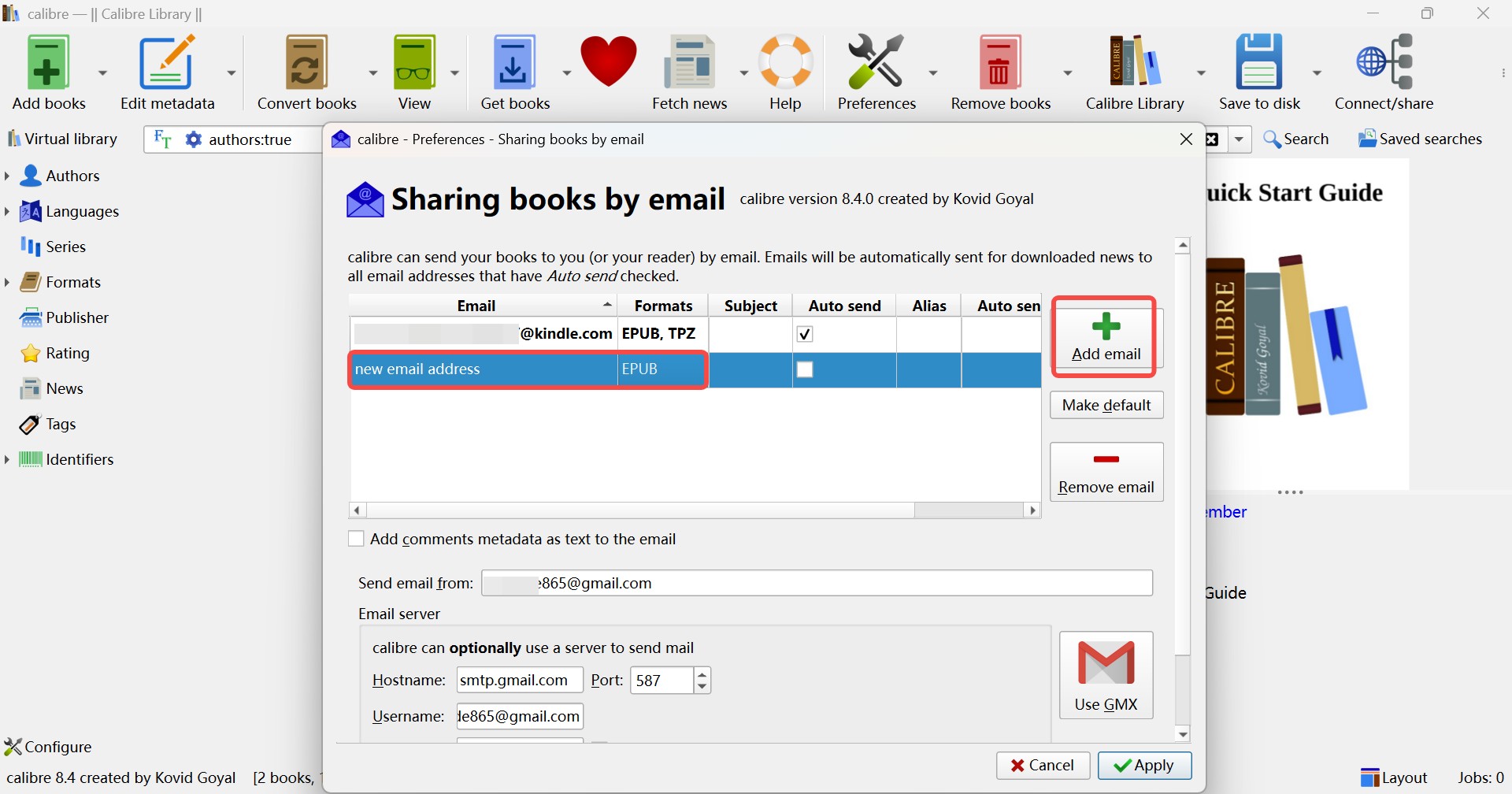Open Edit metadata from the toolbar
The width and height of the screenshot is (1512, 794).
coord(168,71)
